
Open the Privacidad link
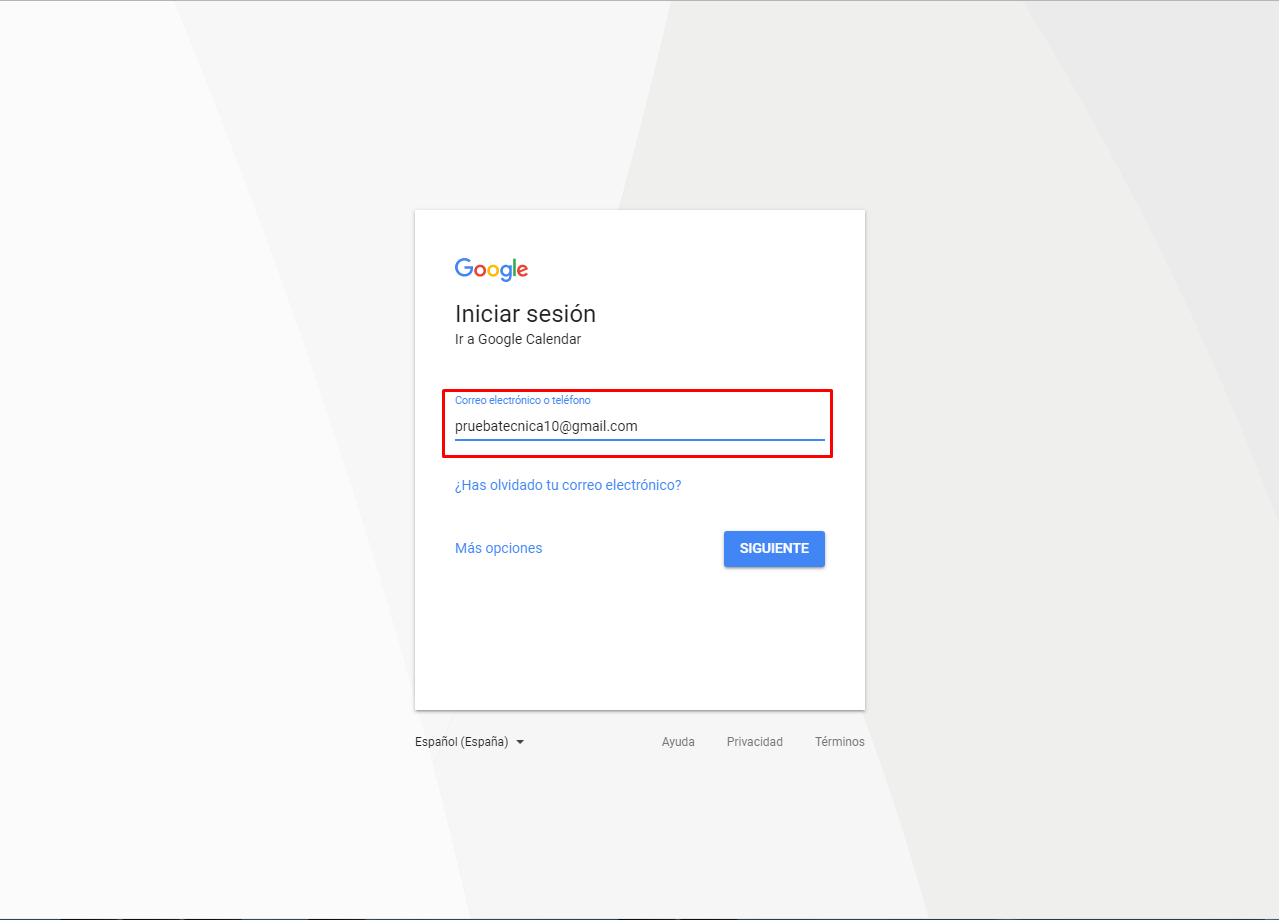(755, 742)
